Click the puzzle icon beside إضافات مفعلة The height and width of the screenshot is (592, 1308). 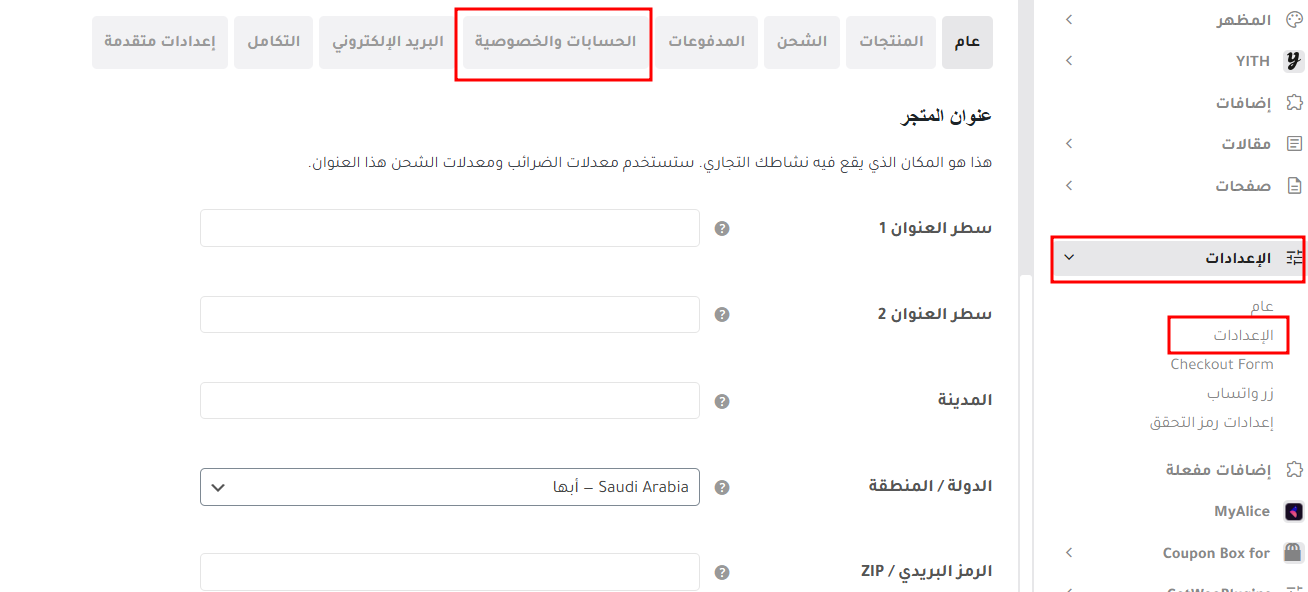tap(1294, 470)
